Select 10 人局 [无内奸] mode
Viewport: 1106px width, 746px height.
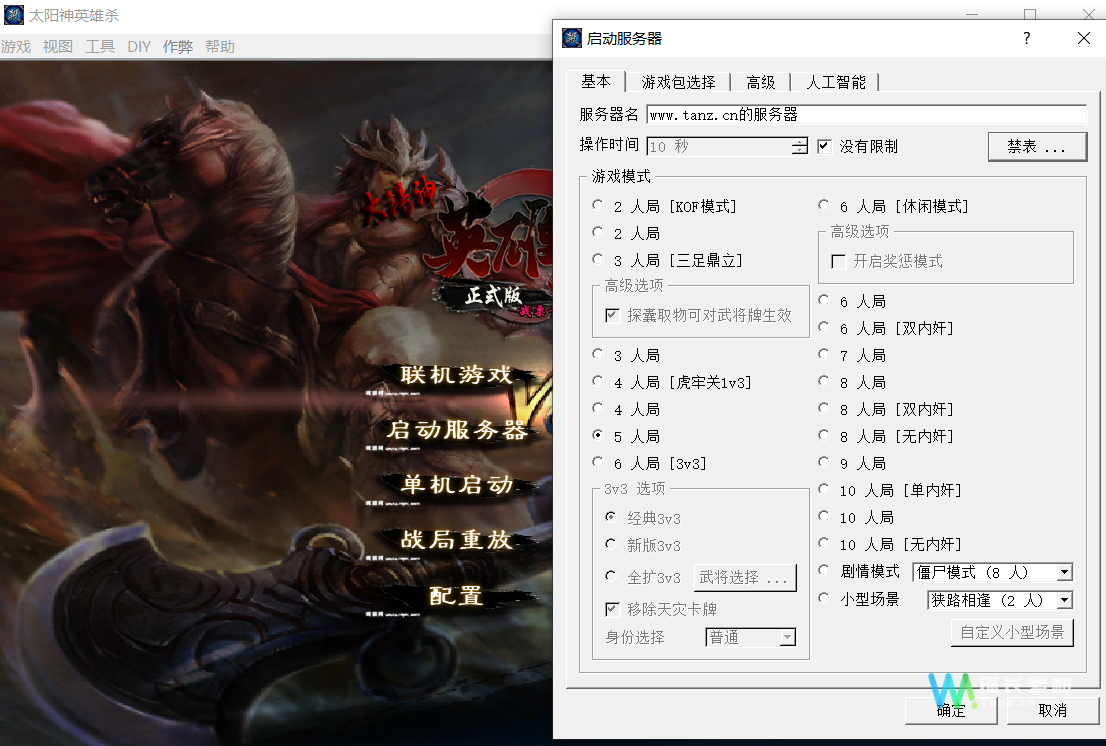coord(824,544)
